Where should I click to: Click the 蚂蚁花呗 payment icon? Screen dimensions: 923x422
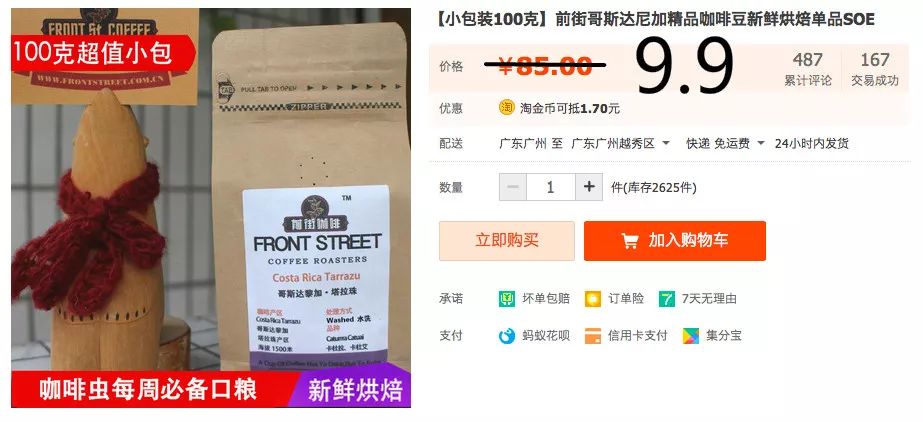(x=507, y=336)
